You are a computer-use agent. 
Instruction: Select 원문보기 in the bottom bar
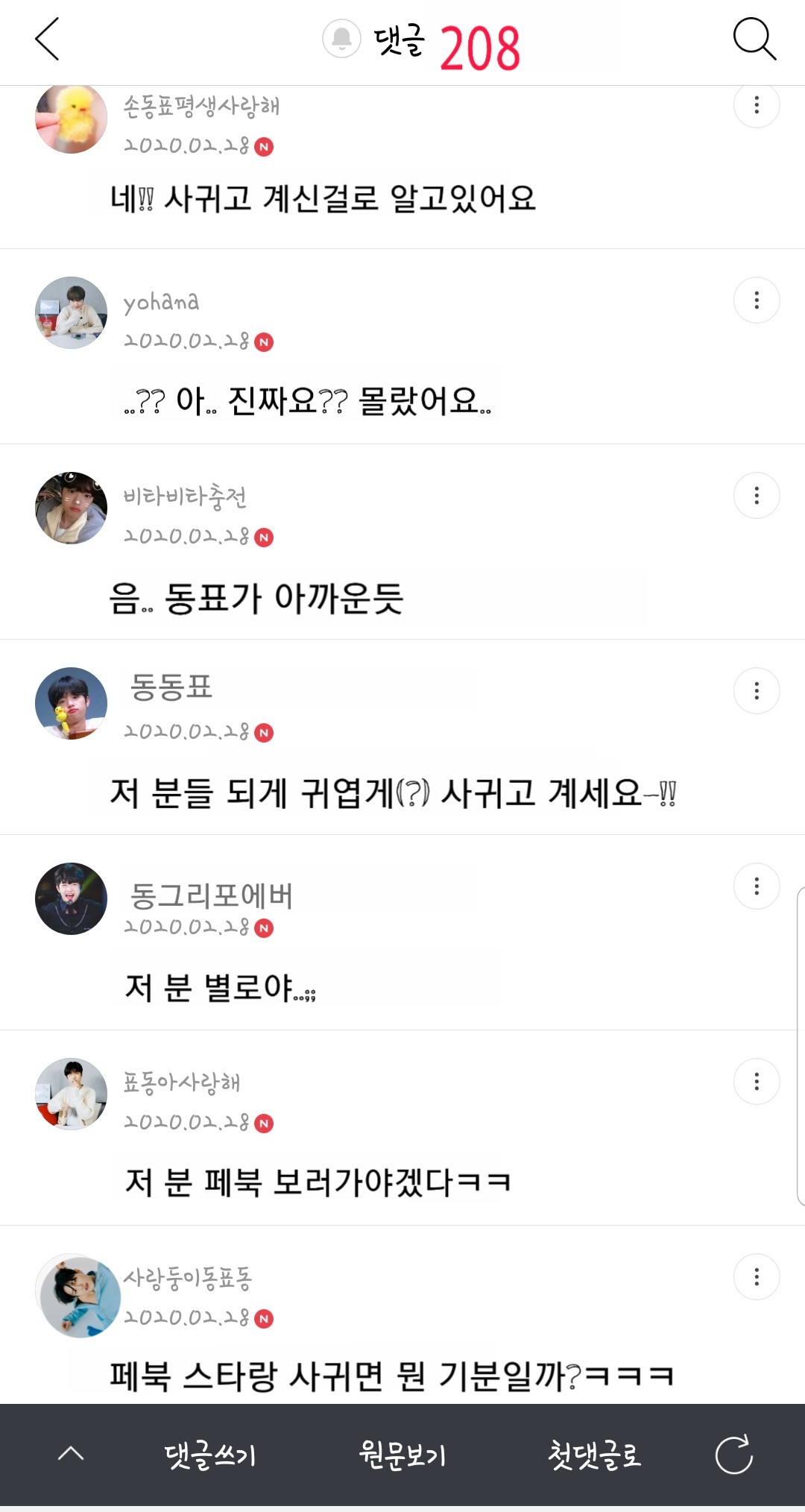[402, 1455]
